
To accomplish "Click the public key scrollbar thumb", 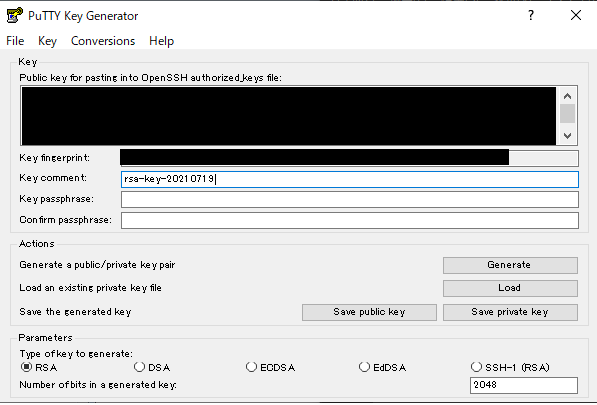I will coord(567,113).
